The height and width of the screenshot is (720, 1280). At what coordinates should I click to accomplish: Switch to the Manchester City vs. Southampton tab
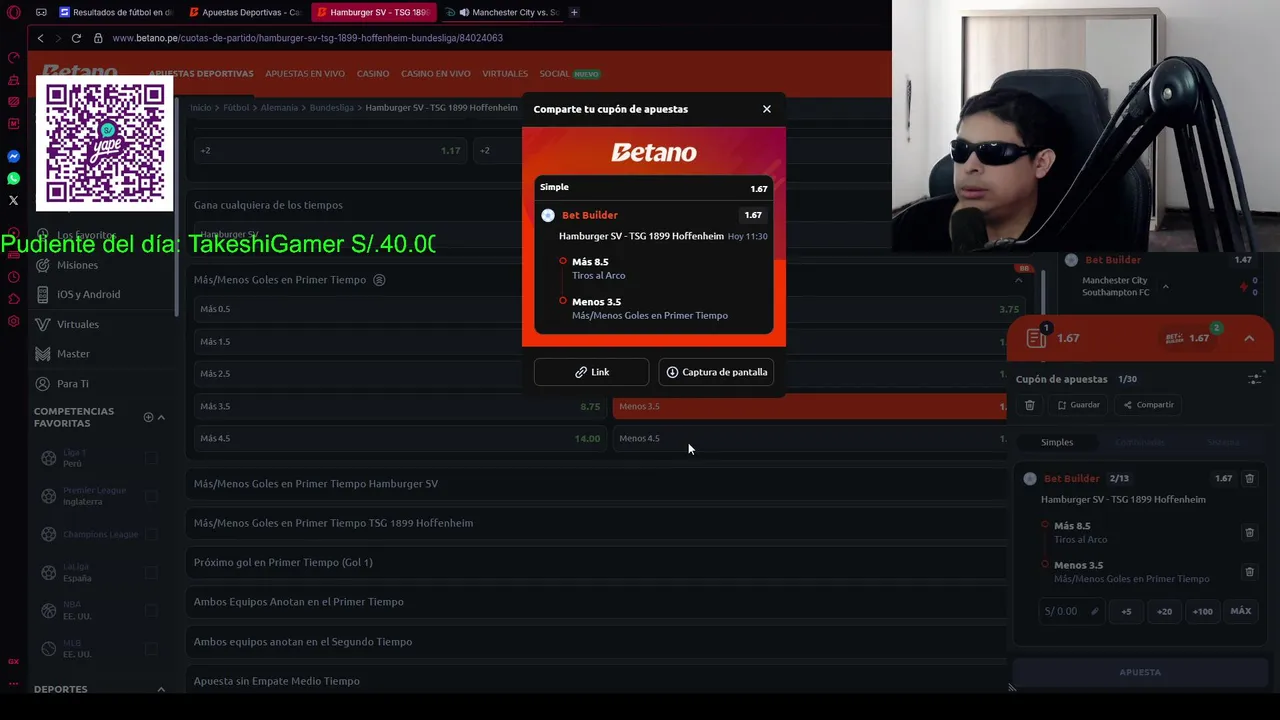[503, 12]
